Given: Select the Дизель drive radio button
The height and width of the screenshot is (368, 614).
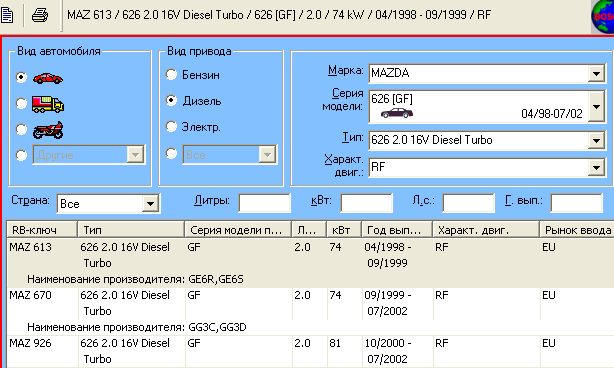Looking at the screenshot, I should pos(171,100).
